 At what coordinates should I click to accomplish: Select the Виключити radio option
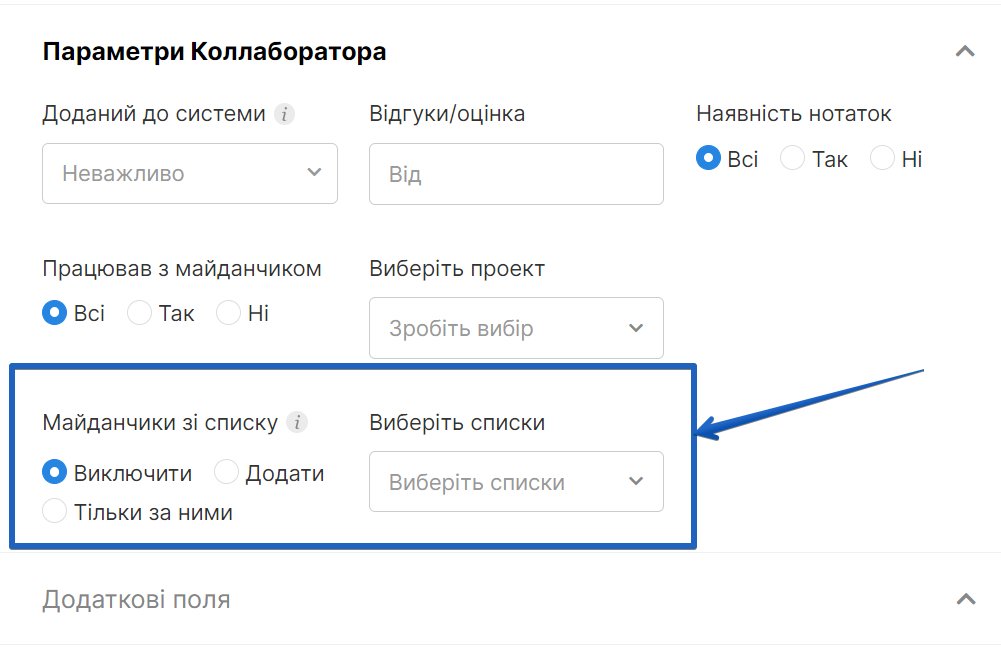click(55, 473)
